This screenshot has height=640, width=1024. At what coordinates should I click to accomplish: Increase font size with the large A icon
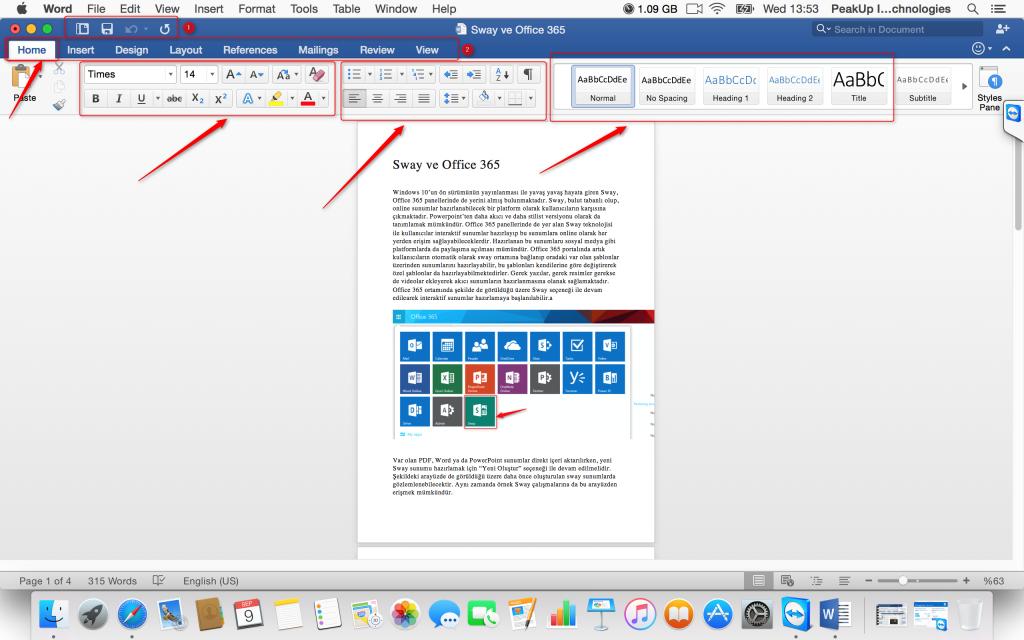click(x=233, y=74)
